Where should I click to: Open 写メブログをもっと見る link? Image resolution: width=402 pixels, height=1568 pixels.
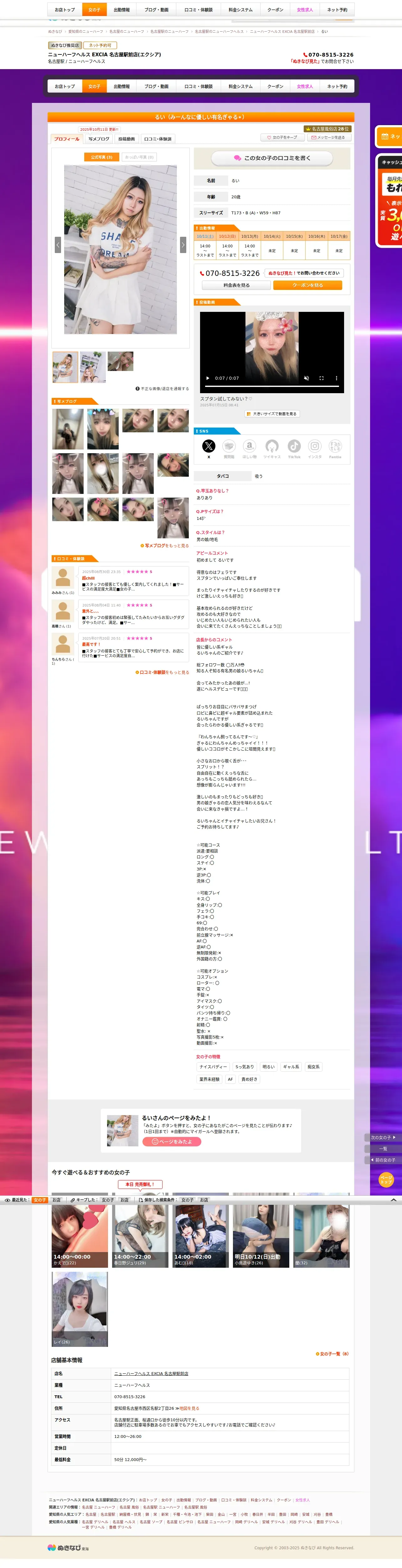164,546
